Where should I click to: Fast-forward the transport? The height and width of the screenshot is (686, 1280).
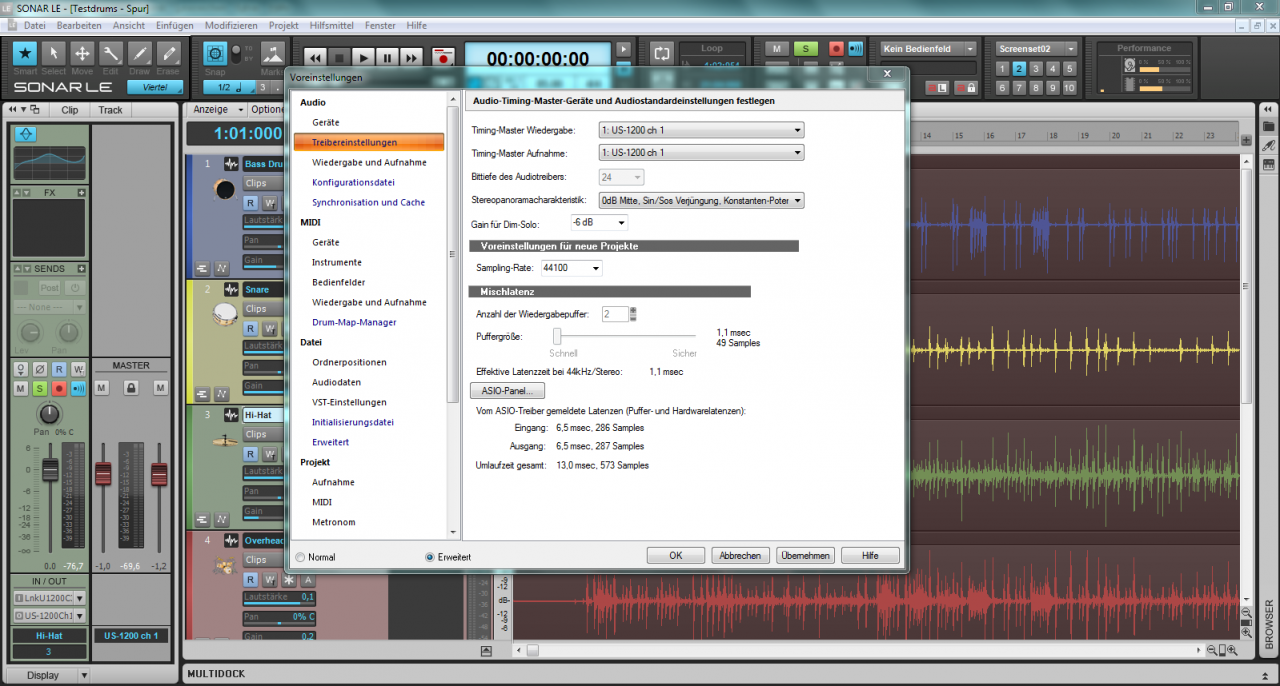click(412, 59)
